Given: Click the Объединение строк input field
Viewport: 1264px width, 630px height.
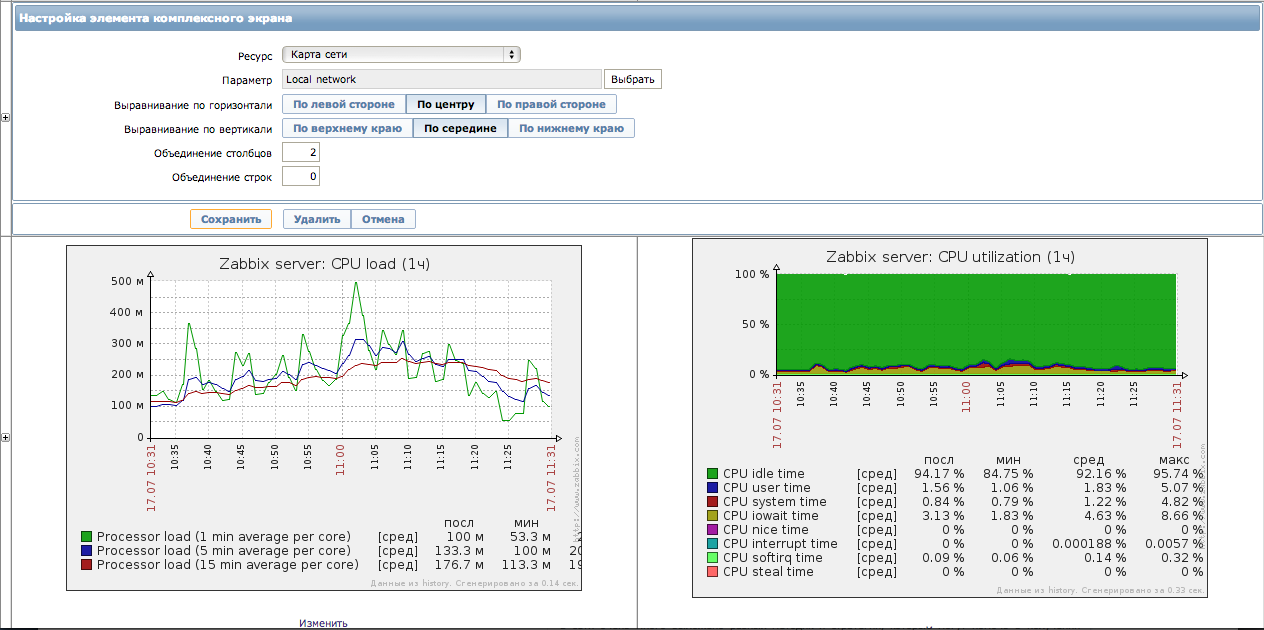Looking at the screenshot, I should point(301,176).
